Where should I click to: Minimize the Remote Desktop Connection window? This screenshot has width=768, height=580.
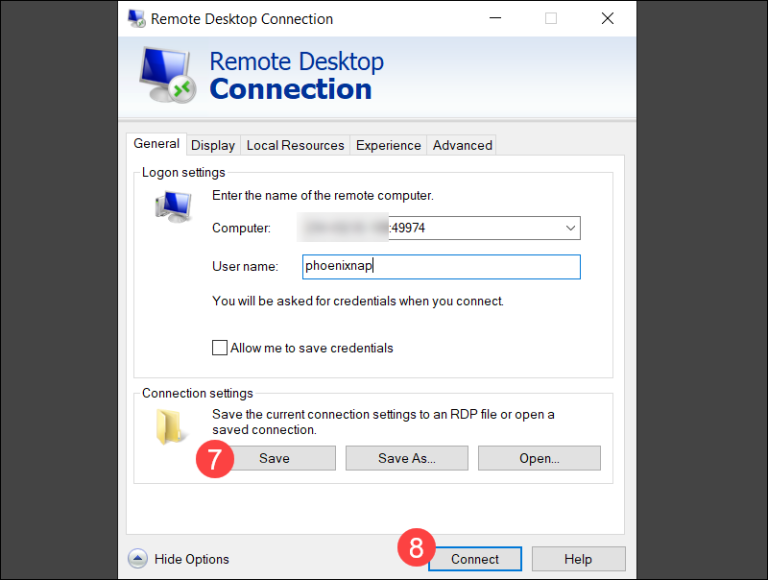(x=493, y=19)
